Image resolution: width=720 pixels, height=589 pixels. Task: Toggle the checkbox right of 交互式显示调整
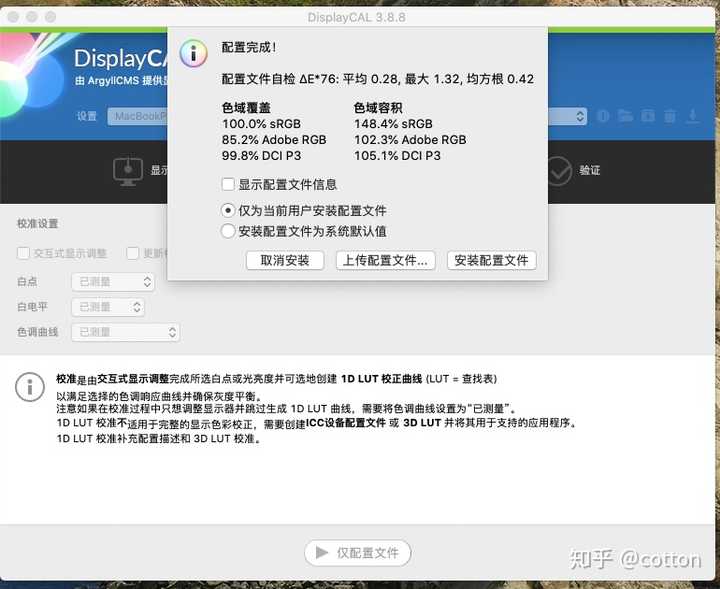coord(133,253)
